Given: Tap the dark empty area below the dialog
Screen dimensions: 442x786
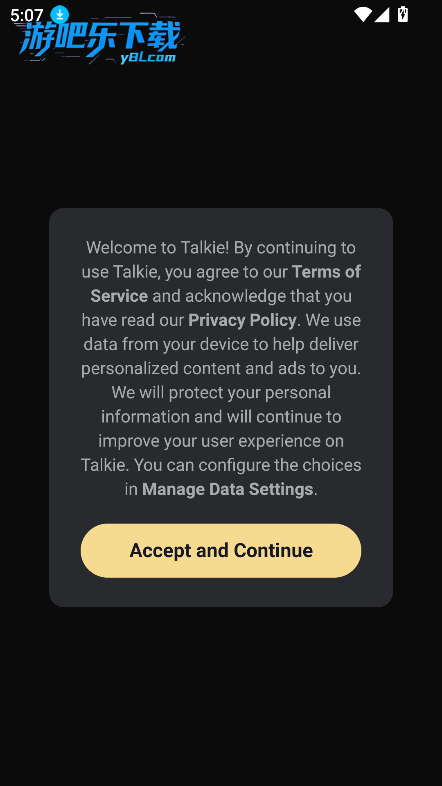Looking at the screenshot, I should click(x=221, y=697).
